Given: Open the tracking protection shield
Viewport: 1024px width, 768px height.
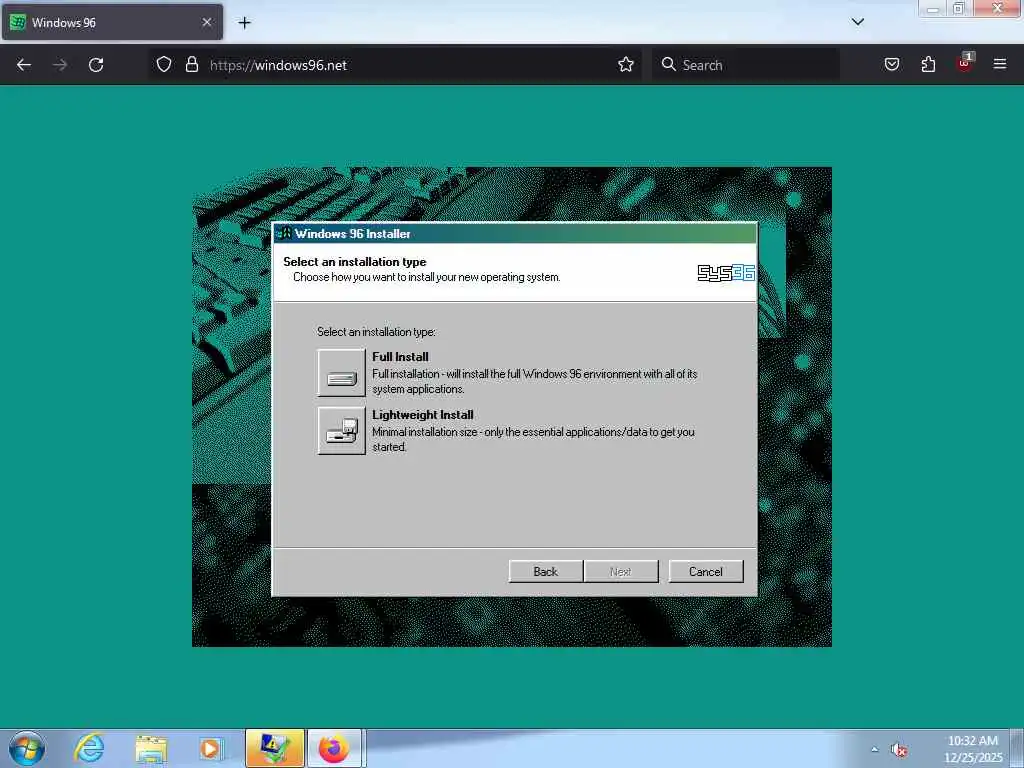Looking at the screenshot, I should [x=164, y=65].
